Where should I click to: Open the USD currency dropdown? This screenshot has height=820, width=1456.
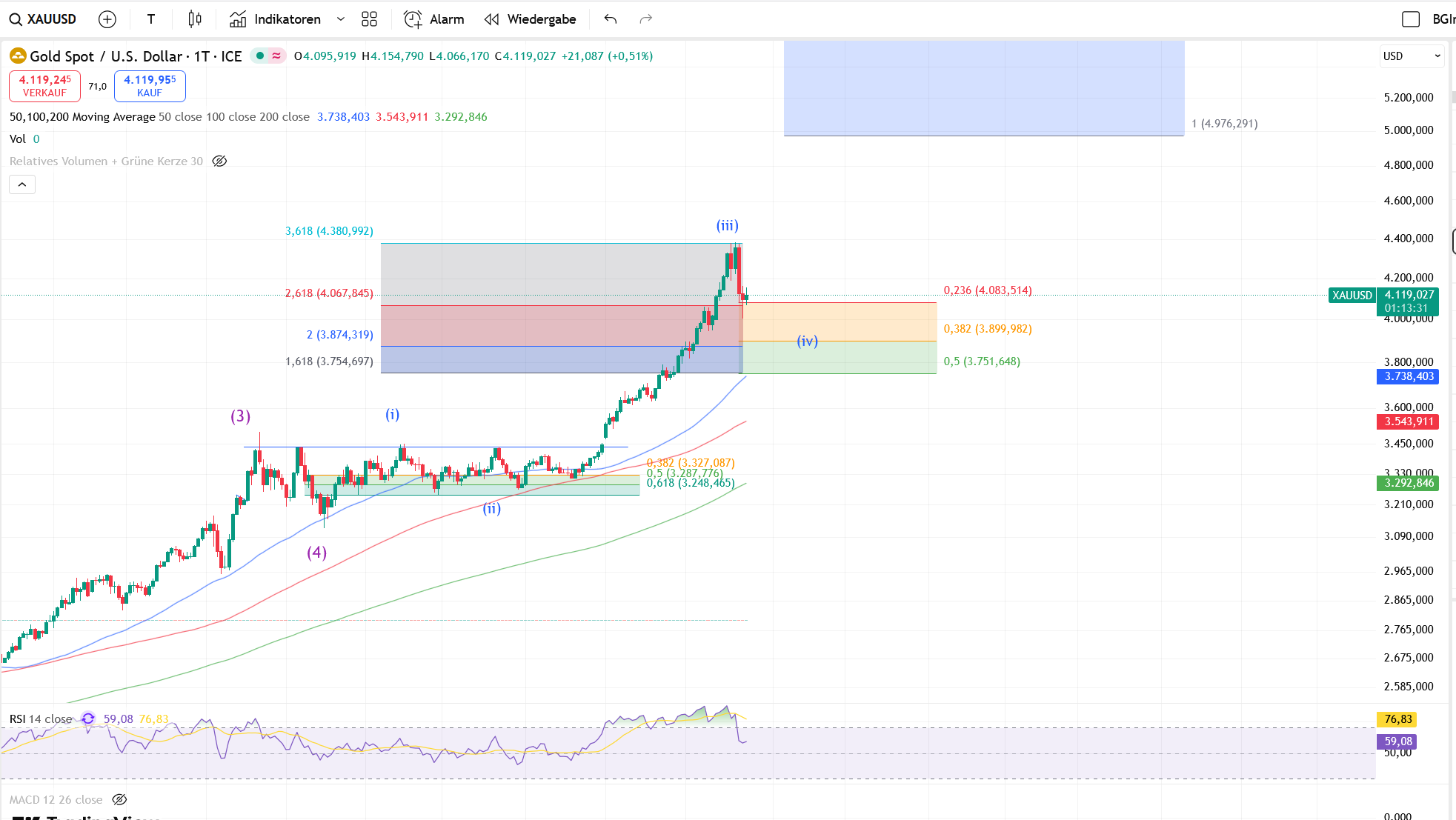[x=1411, y=56]
